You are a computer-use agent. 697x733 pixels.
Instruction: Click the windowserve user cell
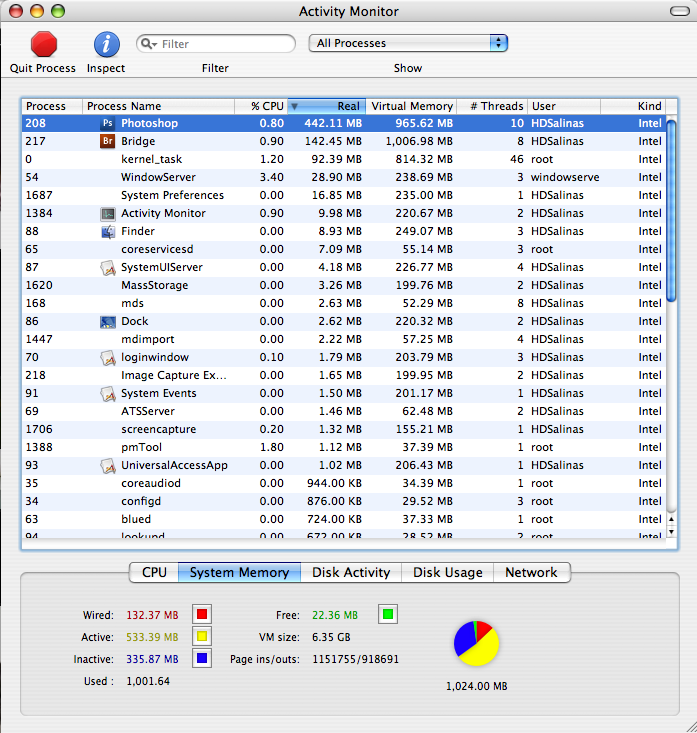pyautogui.click(x=565, y=178)
